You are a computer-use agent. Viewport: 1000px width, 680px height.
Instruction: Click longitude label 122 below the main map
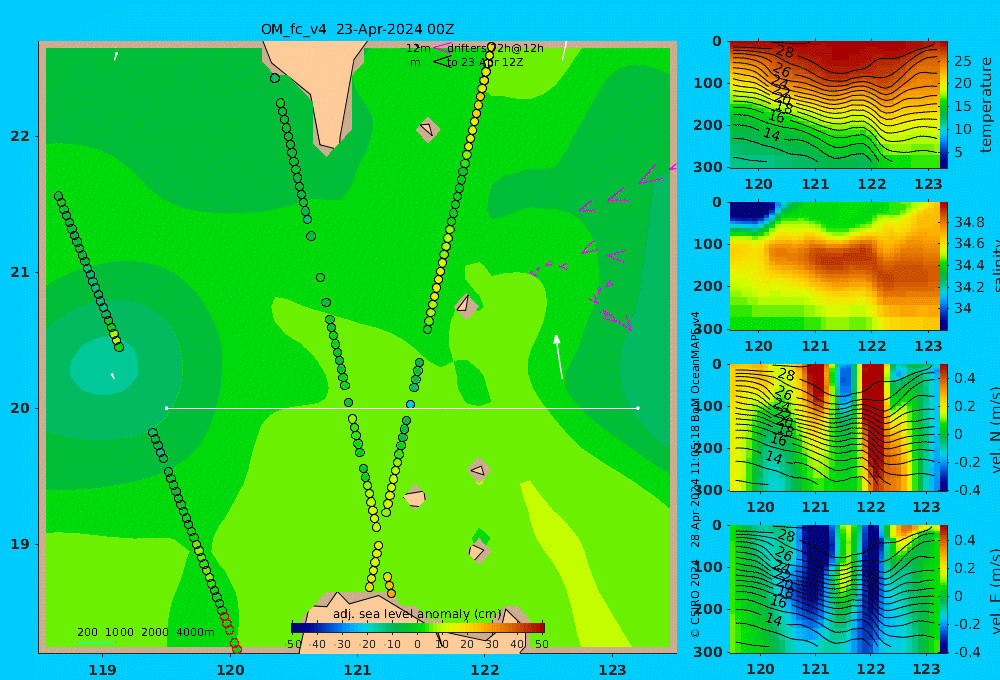tap(485, 670)
